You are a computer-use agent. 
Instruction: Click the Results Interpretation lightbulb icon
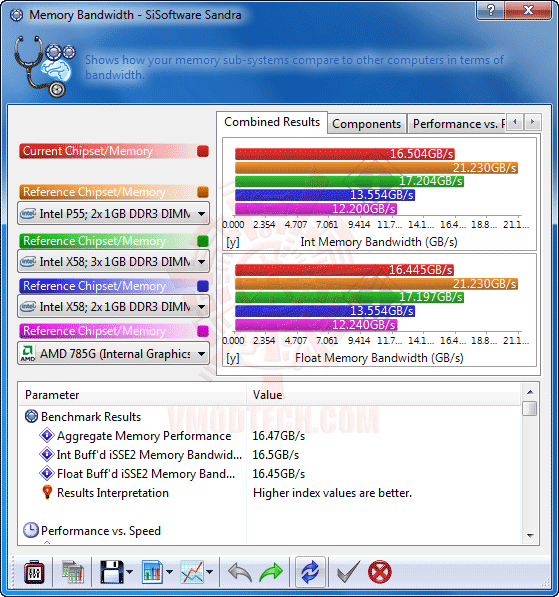coord(47,492)
